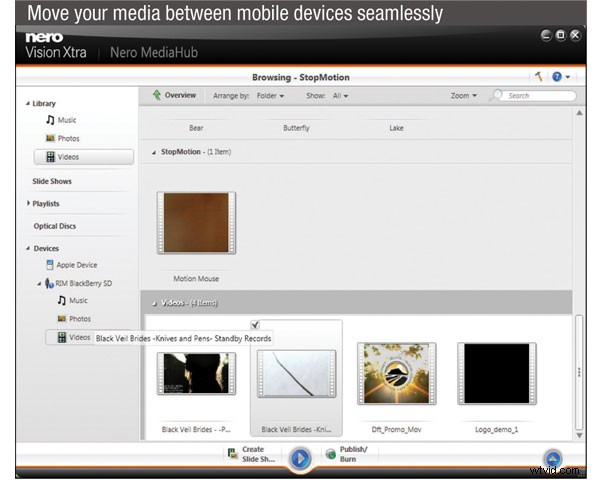This screenshot has height=480, width=600.
Task: Open Slide Shows in sidebar
Action: pyautogui.click(x=52, y=181)
